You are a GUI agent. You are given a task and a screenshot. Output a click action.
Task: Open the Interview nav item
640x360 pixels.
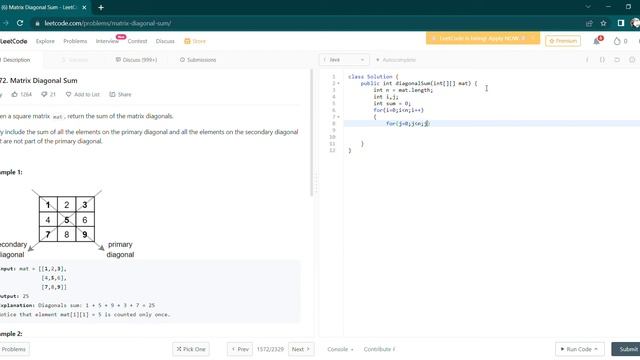[x=107, y=41]
